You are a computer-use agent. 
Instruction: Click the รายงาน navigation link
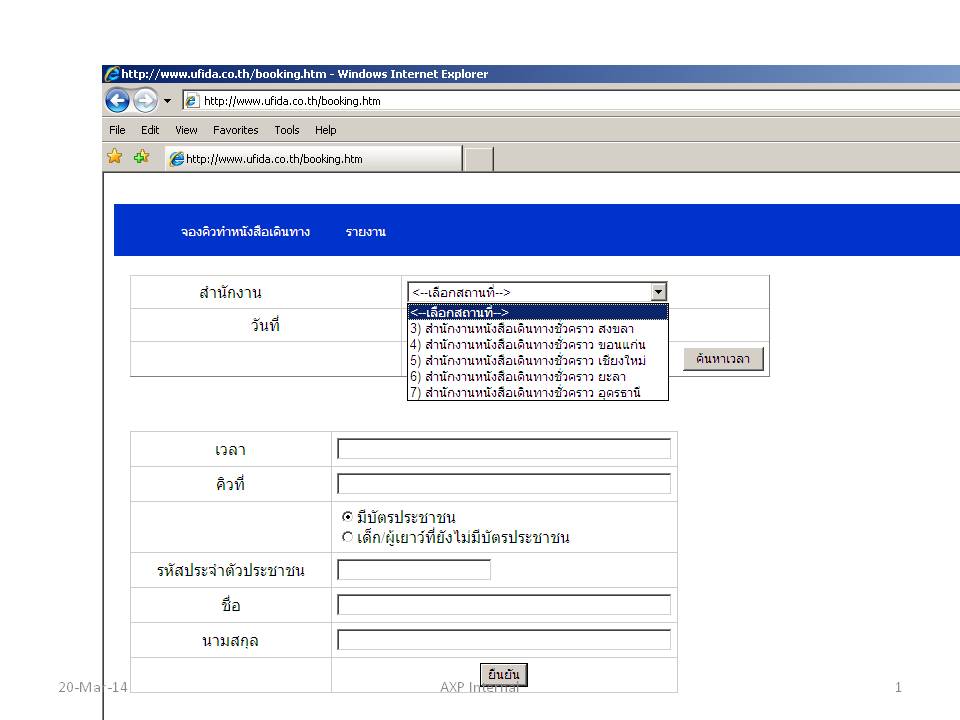click(x=366, y=231)
